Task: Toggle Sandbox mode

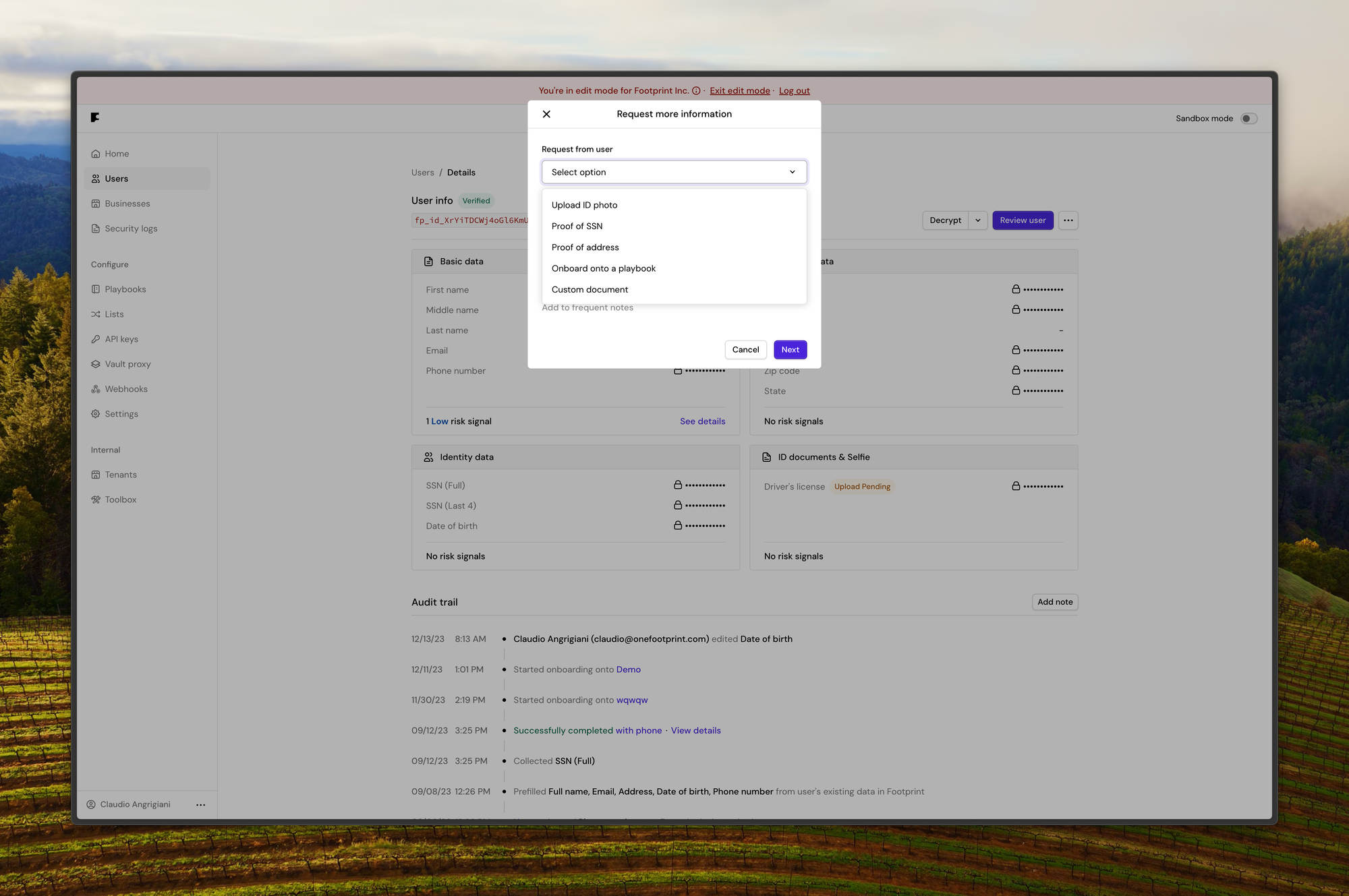Action: tap(1248, 118)
